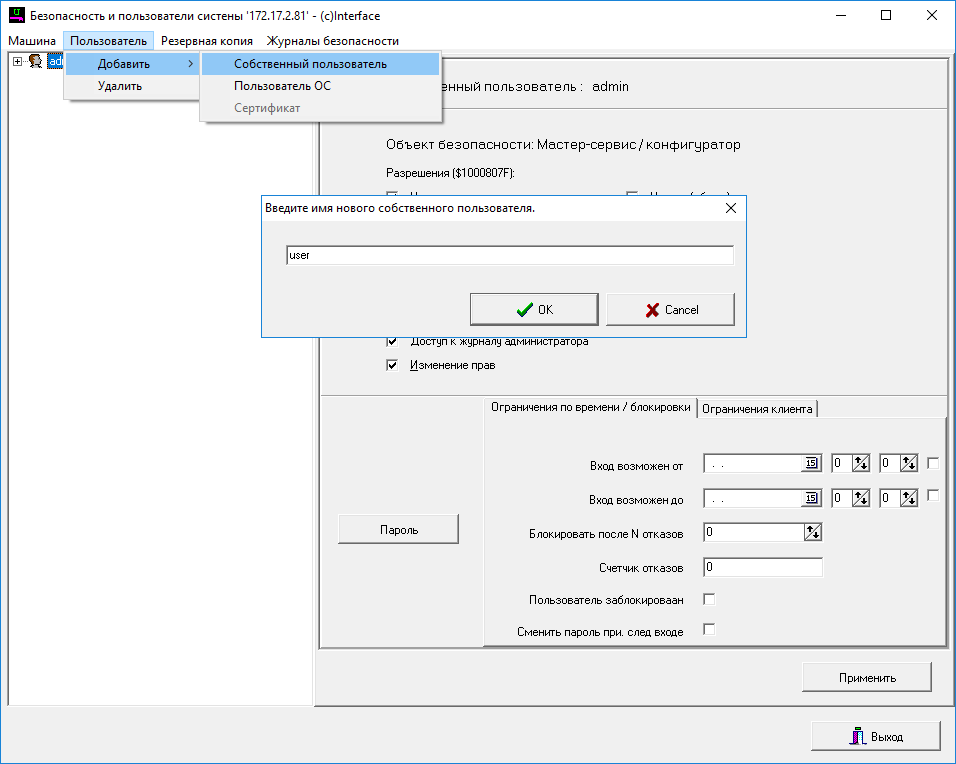Viewport: 956px width, 764px height.
Task: Click the hour spinner for 'Вход возможен от'
Action: 859,464
